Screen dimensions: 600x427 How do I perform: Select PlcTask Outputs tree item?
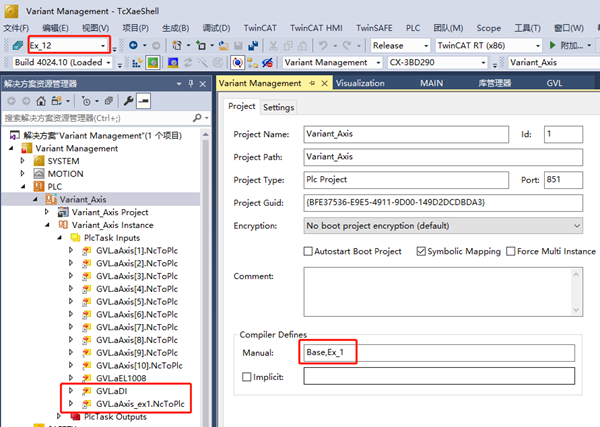point(115,416)
